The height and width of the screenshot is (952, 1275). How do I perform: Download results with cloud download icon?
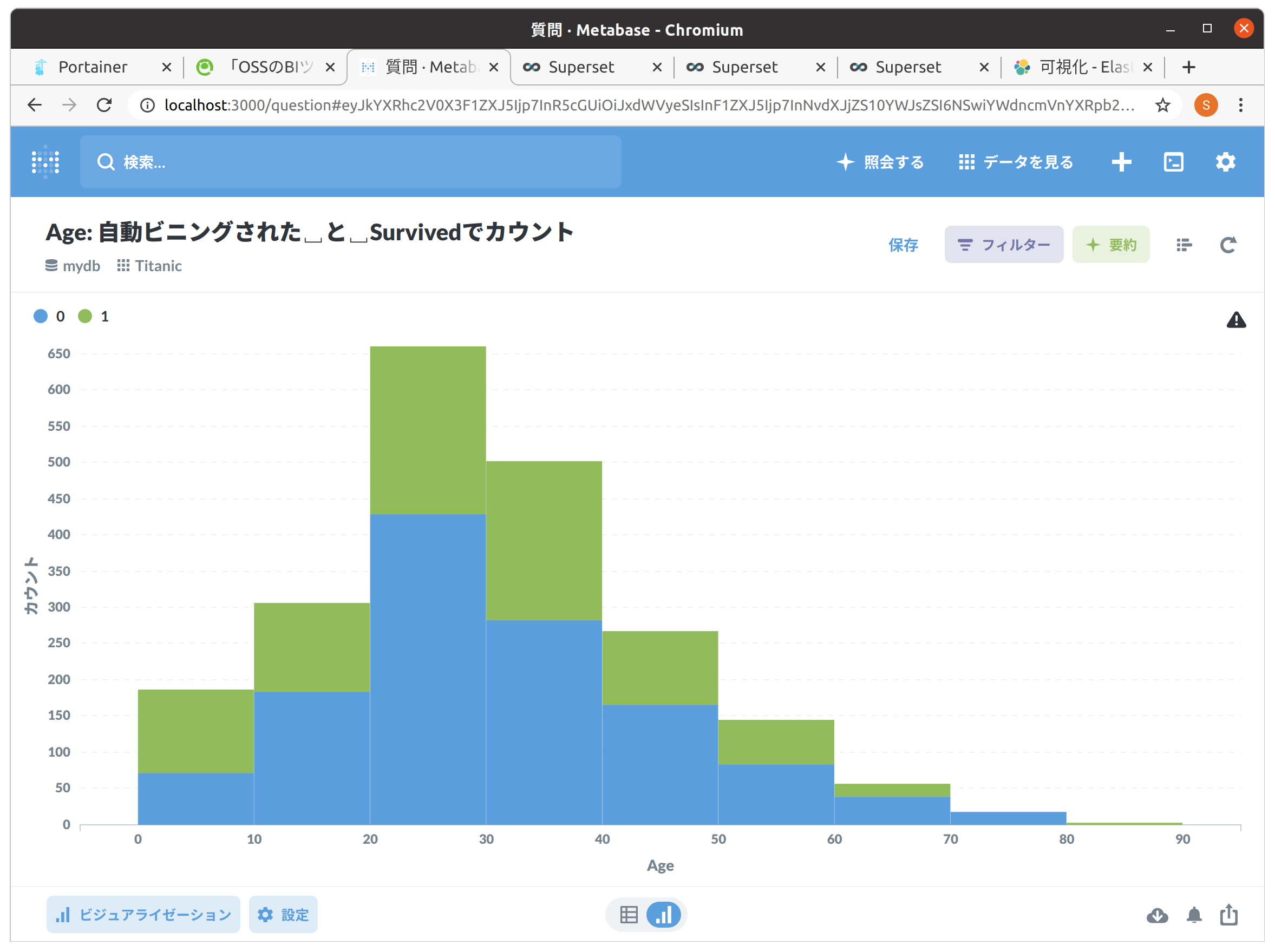pyautogui.click(x=1157, y=916)
